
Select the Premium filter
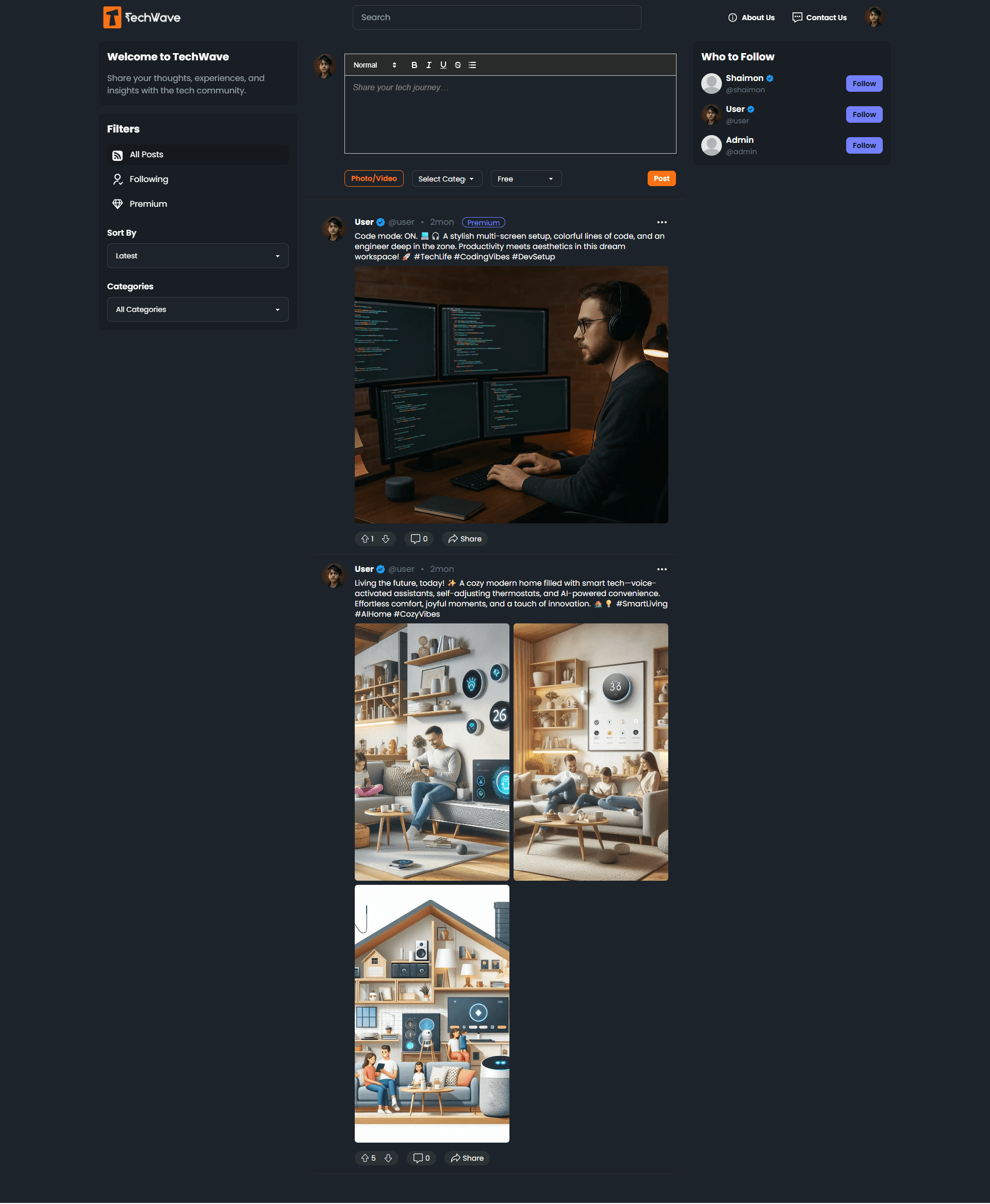pos(147,204)
